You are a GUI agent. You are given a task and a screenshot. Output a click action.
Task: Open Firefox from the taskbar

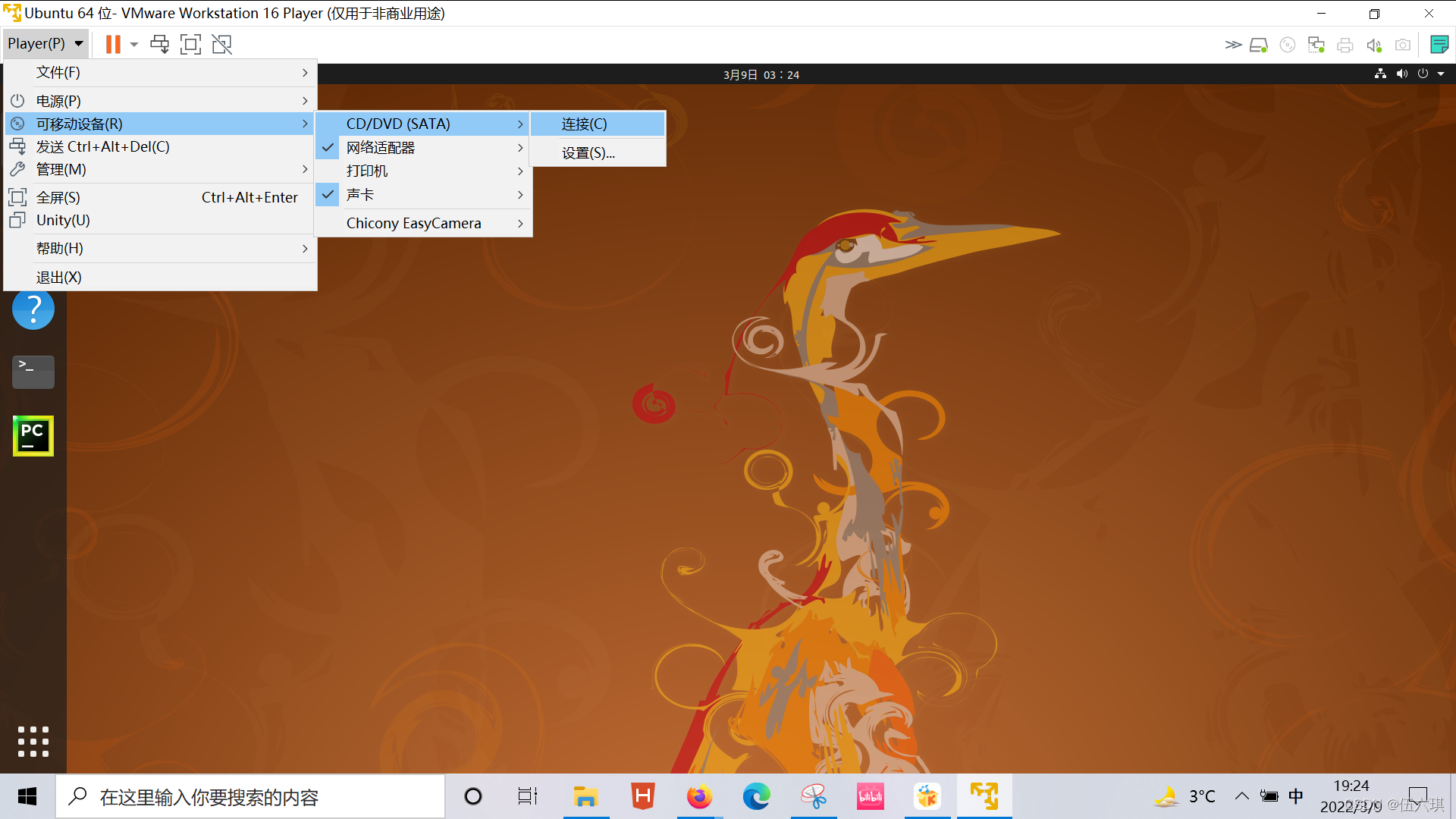click(699, 796)
